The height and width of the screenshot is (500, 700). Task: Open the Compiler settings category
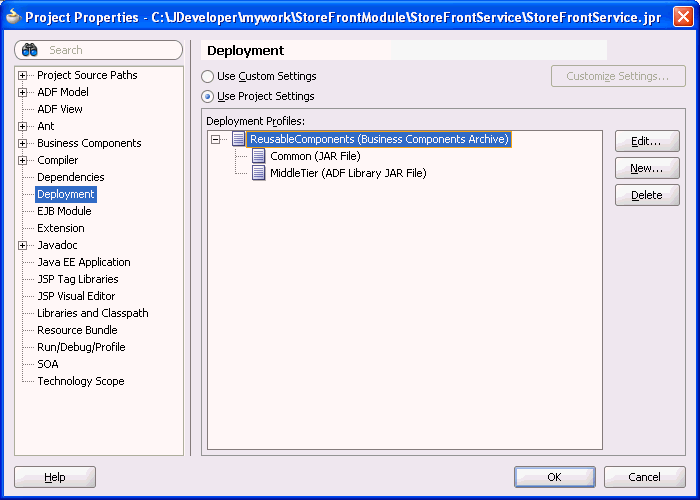(58, 160)
